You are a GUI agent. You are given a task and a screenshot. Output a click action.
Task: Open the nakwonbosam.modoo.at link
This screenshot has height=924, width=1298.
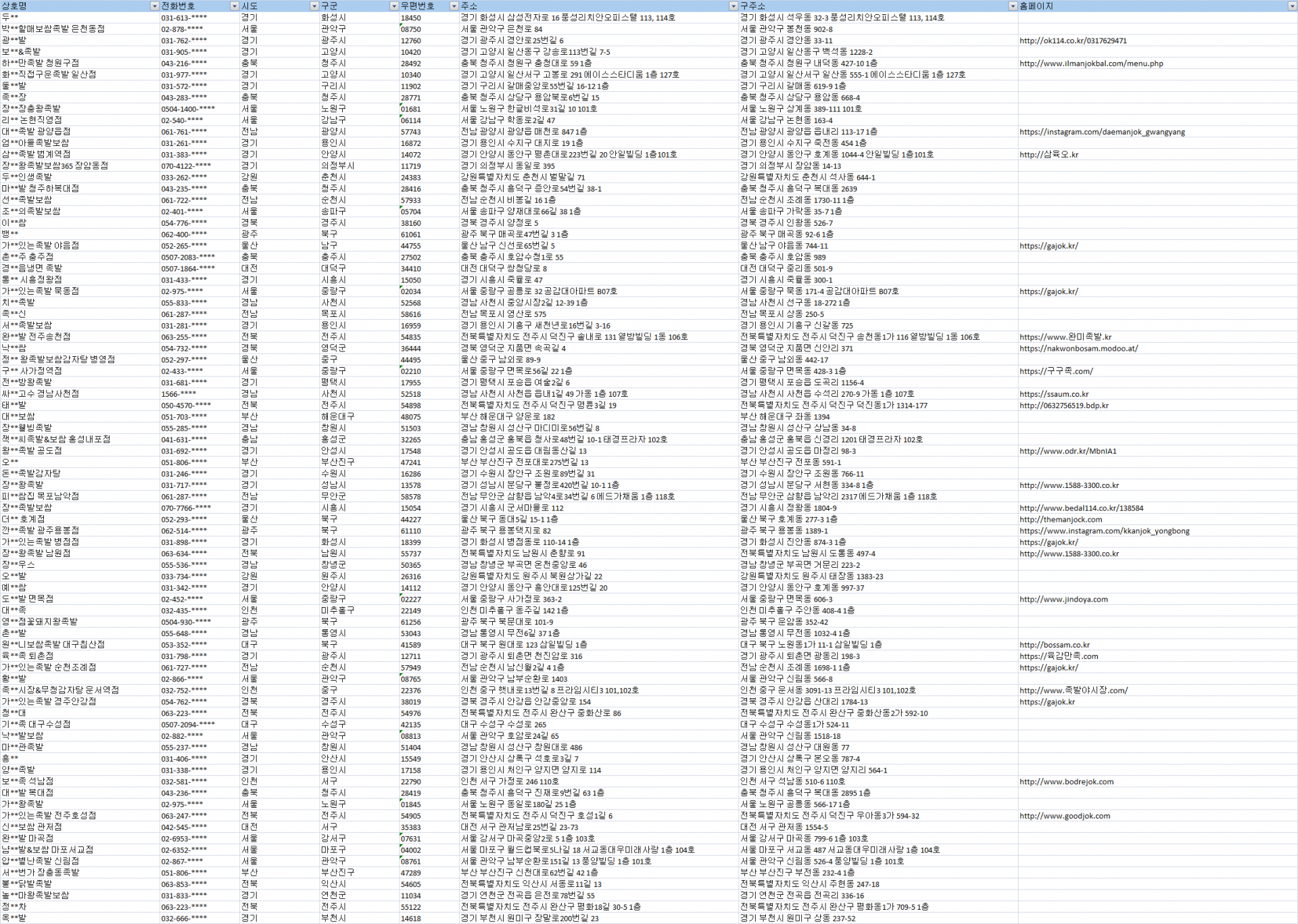coord(1078,349)
